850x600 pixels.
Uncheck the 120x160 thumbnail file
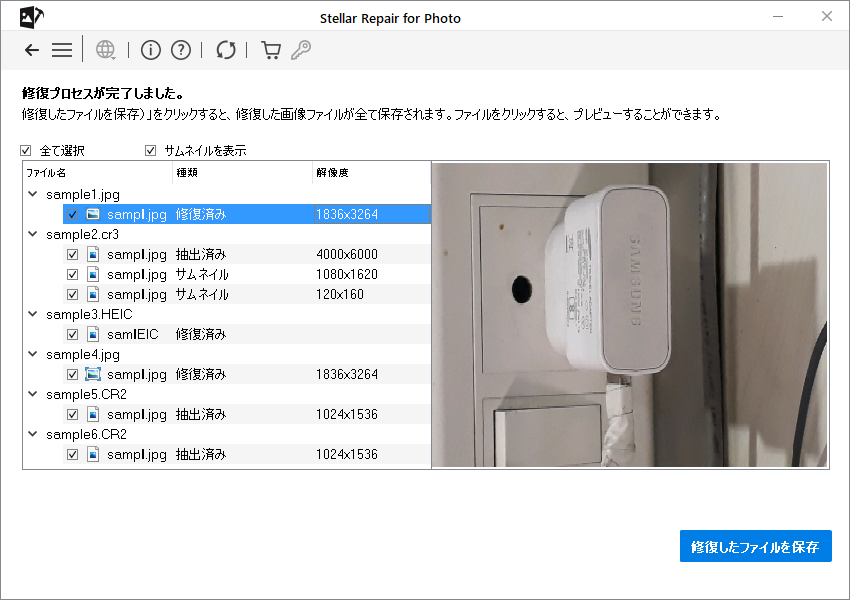(72, 294)
